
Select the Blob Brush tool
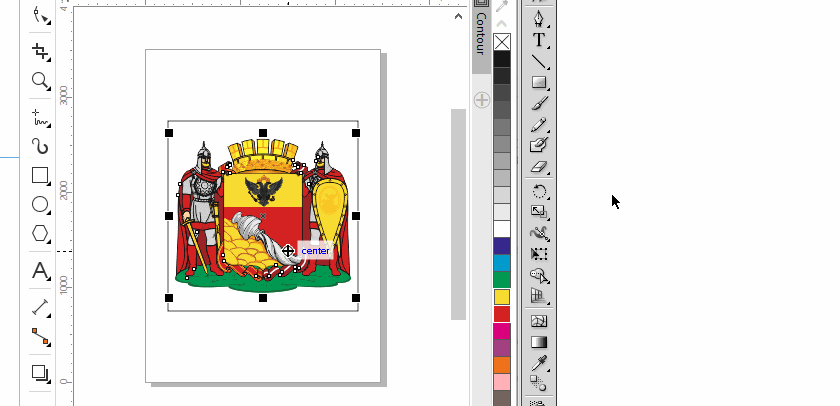[x=539, y=145]
